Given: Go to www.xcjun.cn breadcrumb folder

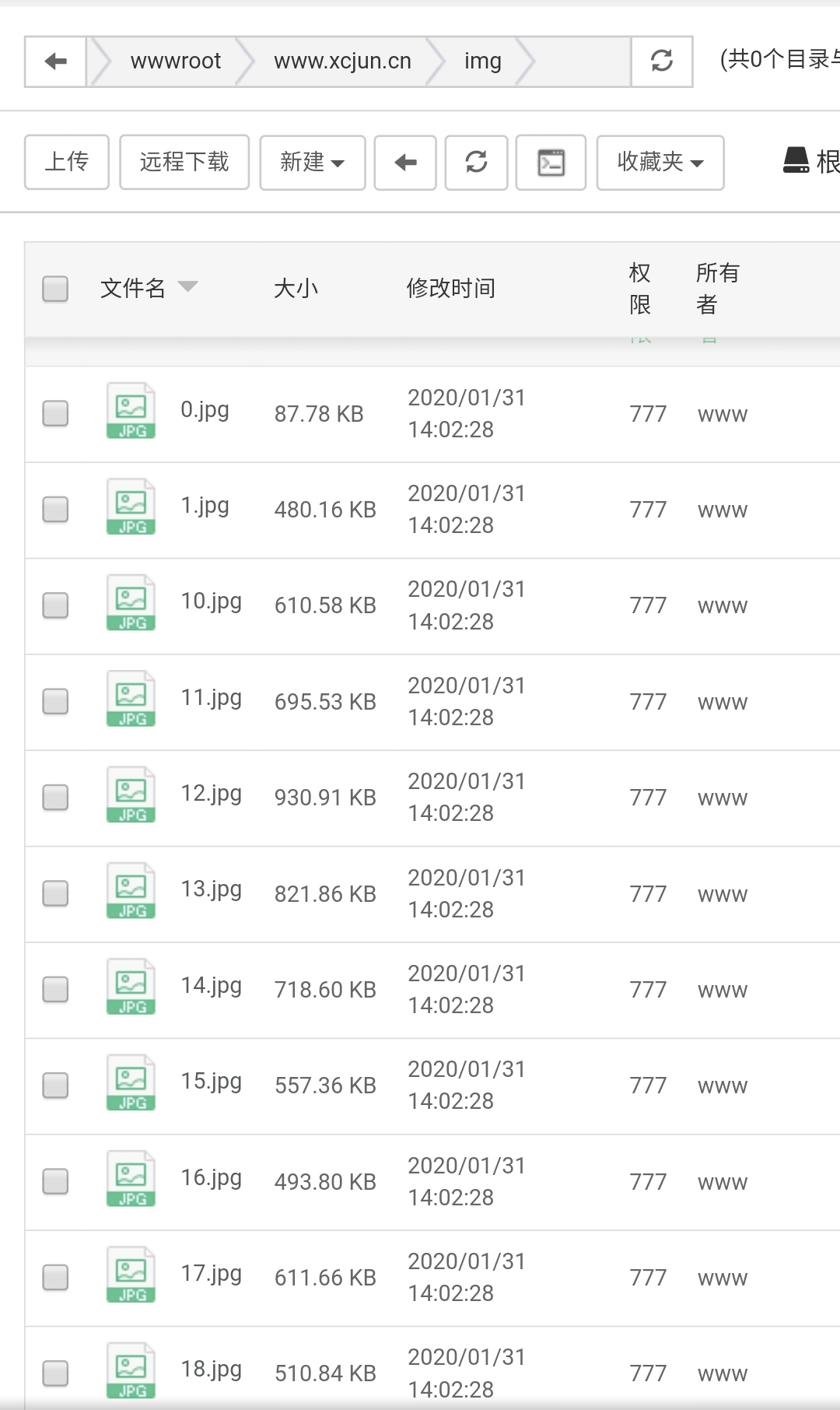Looking at the screenshot, I should [x=342, y=61].
